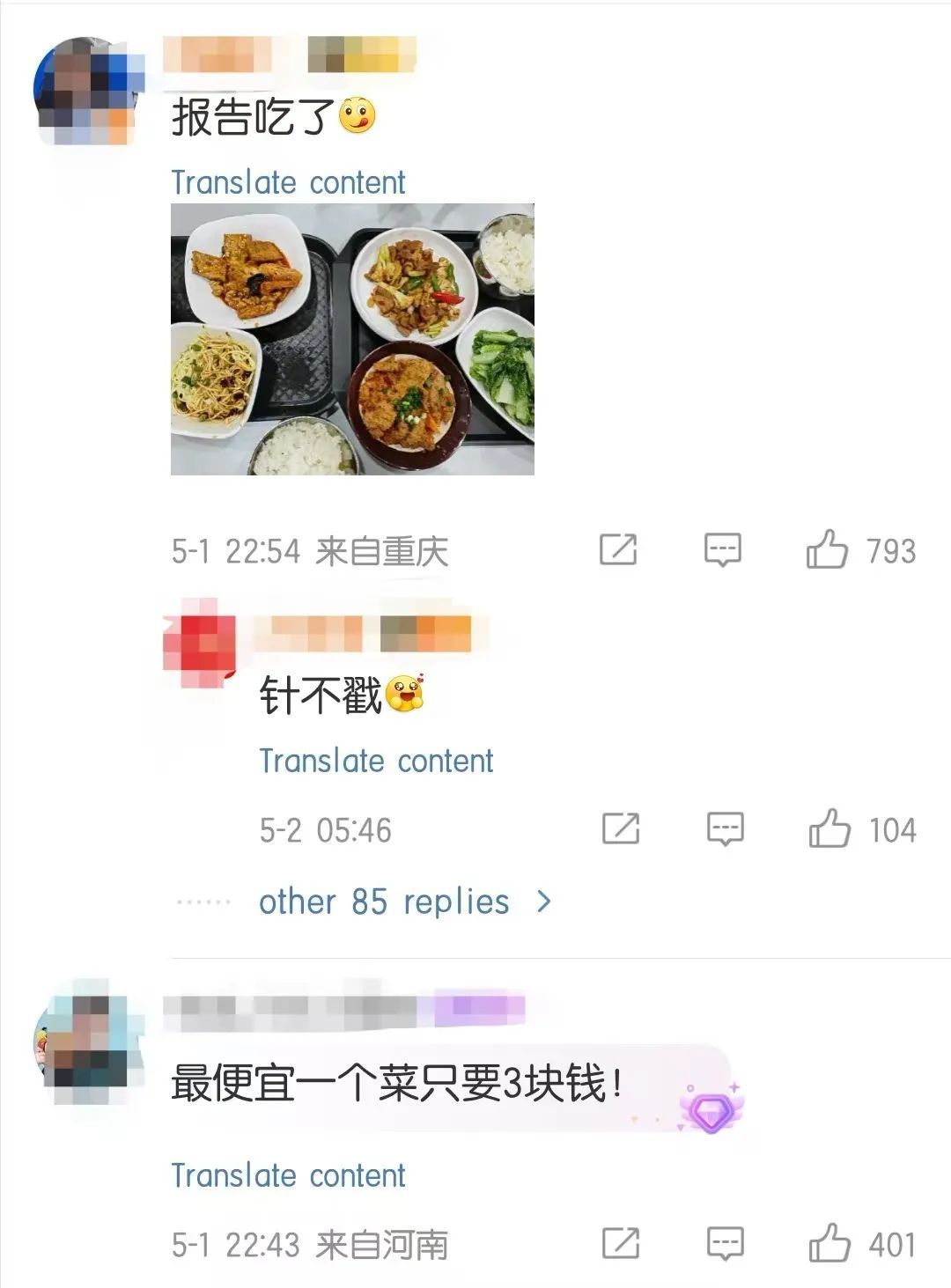Like the comment with 793 likes
The height and width of the screenshot is (1288, 951).
point(826,550)
